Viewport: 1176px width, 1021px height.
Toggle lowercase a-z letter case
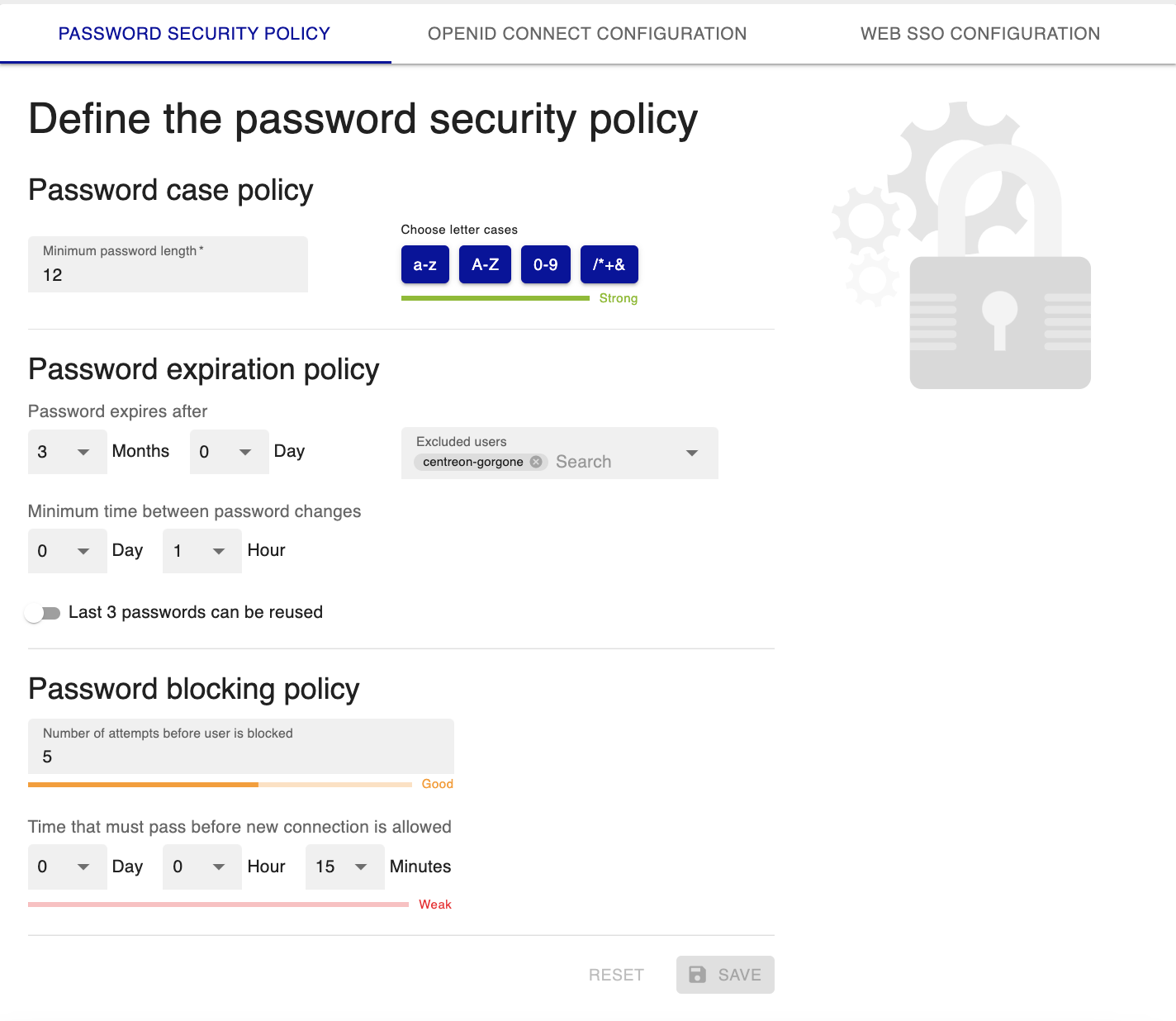click(425, 265)
